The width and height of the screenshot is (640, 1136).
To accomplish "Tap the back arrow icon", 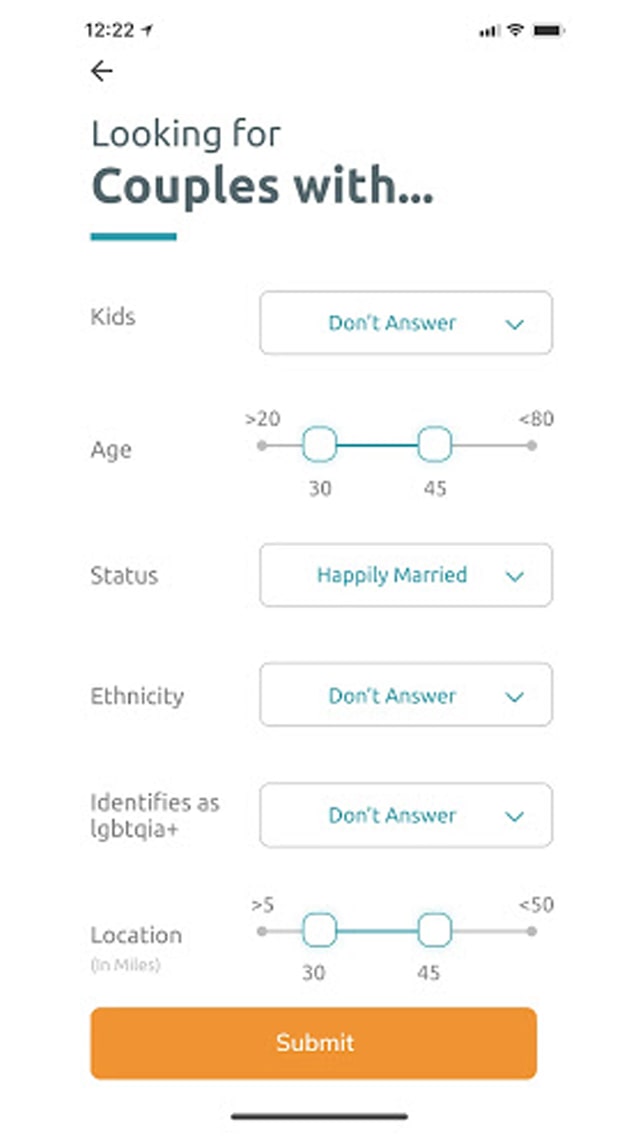I will click(x=101, y=70).
